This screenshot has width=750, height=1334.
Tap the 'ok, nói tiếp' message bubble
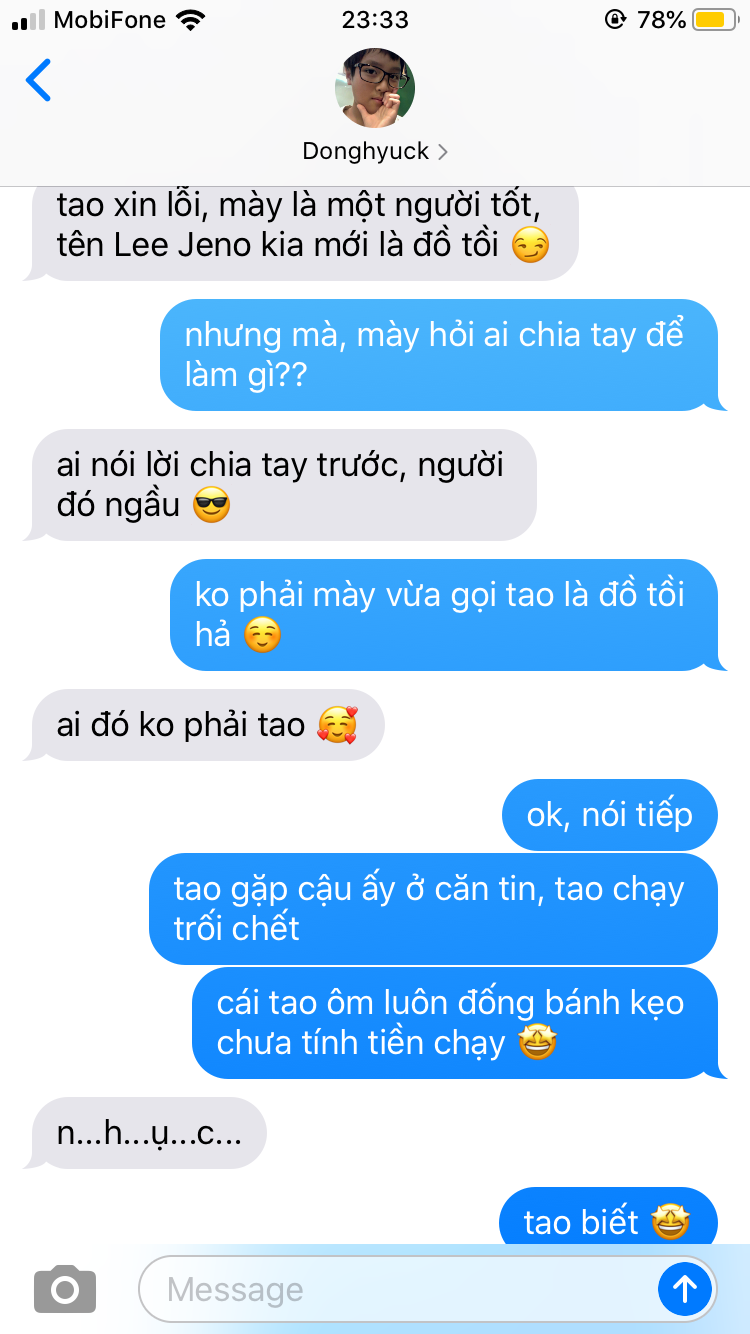click(610, 815)
